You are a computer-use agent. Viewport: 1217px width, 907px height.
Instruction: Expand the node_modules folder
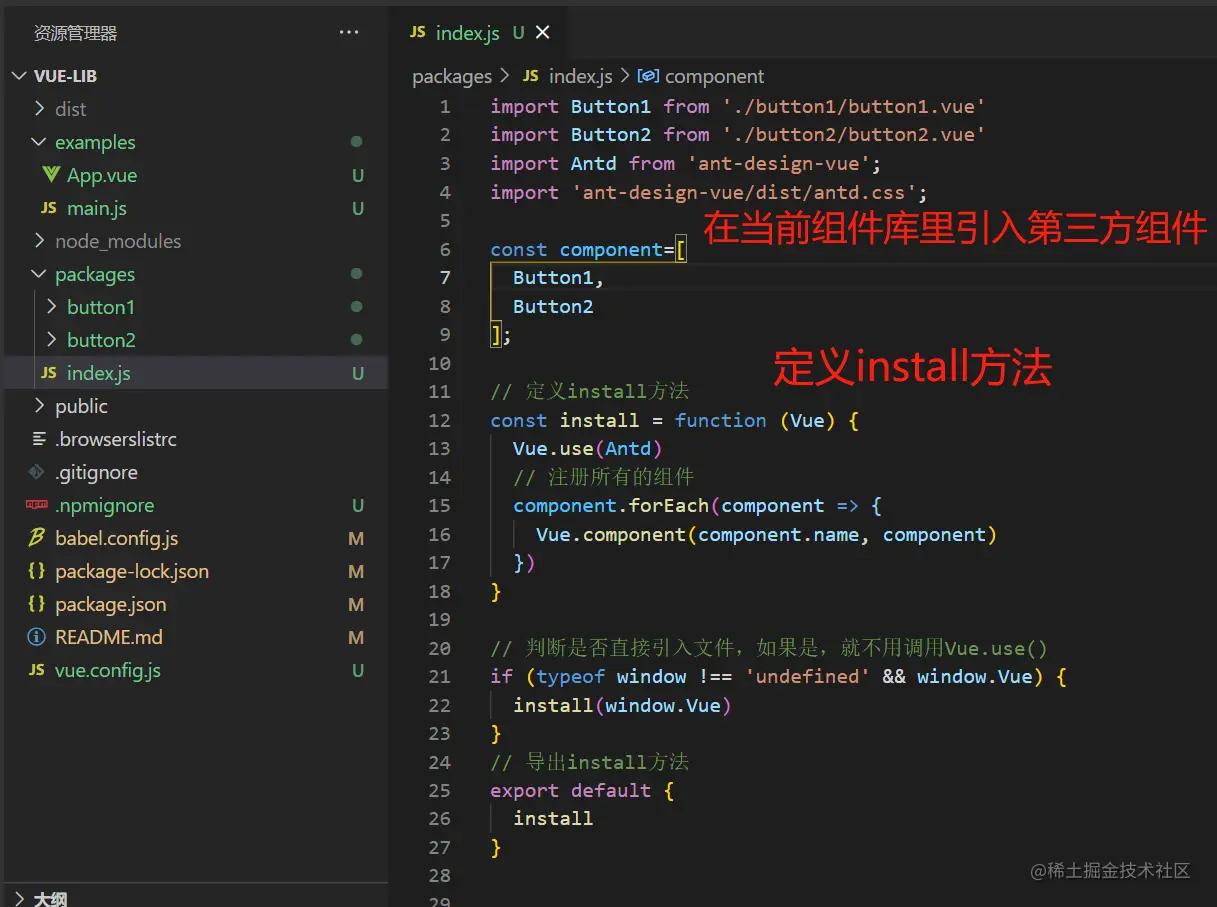(x=39, y=241)
